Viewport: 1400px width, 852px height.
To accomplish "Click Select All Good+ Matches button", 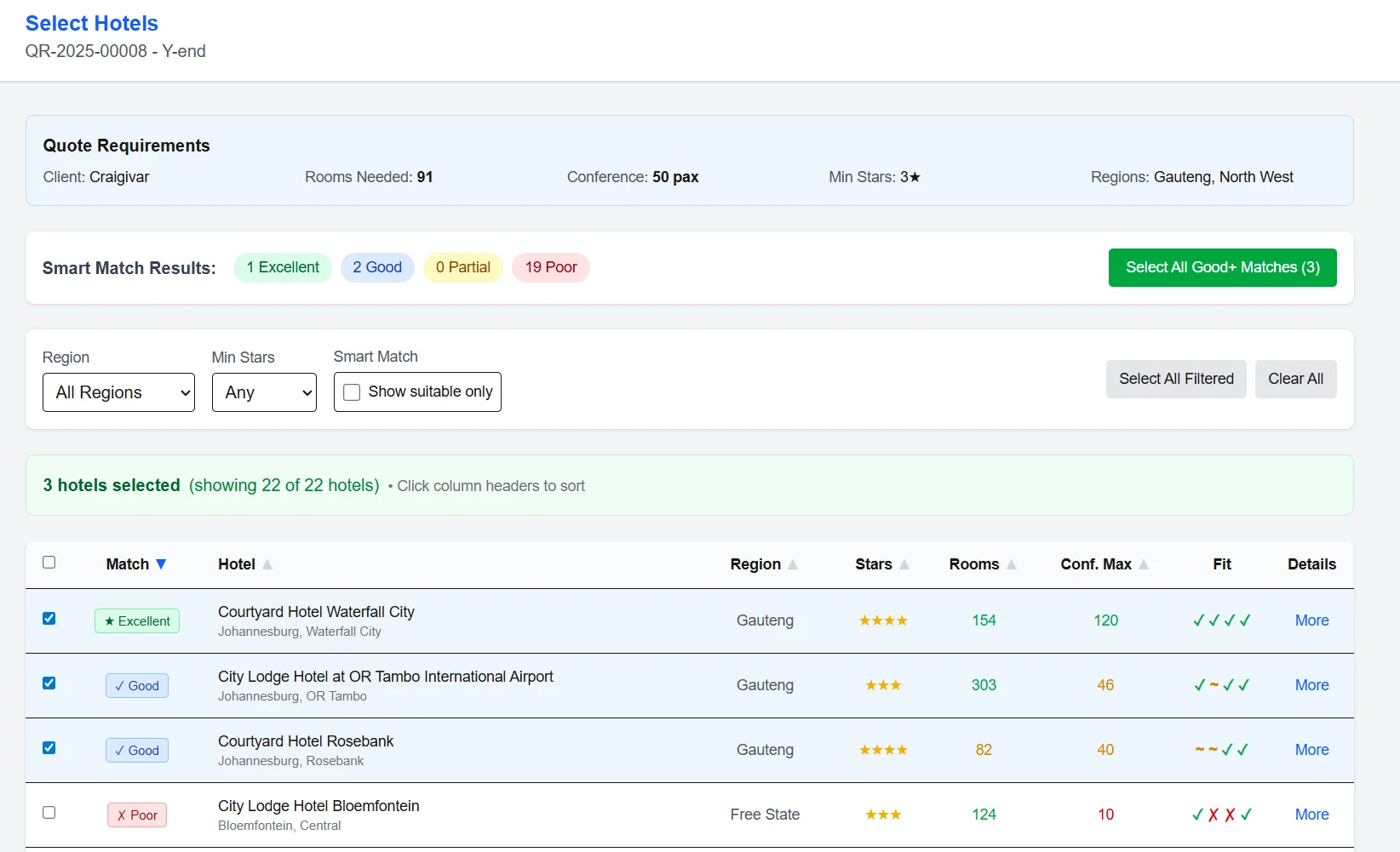I will point(1221,267).
